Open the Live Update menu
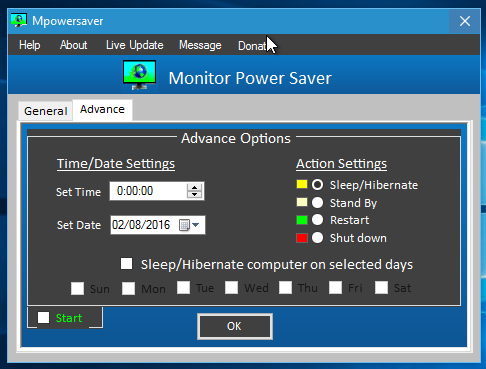Viewport: 486px width, 369px height. coord(135,45)
